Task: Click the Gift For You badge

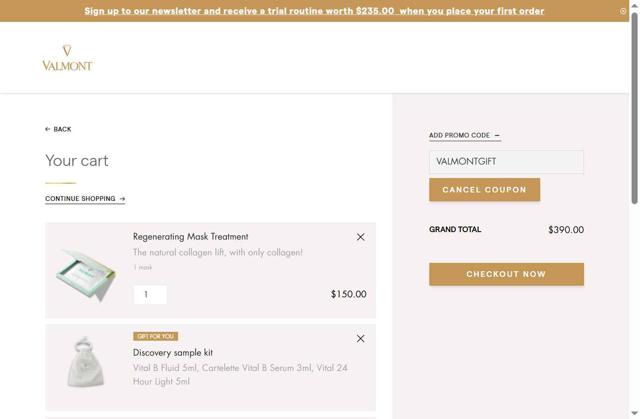Action: click(155, 336)
